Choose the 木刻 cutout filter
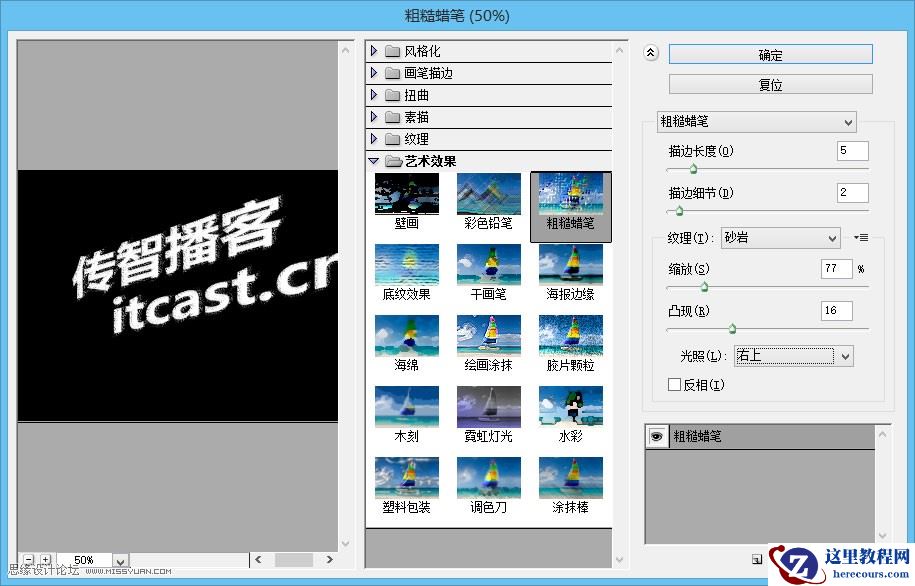The image size is (915, 586). point(406,405)
